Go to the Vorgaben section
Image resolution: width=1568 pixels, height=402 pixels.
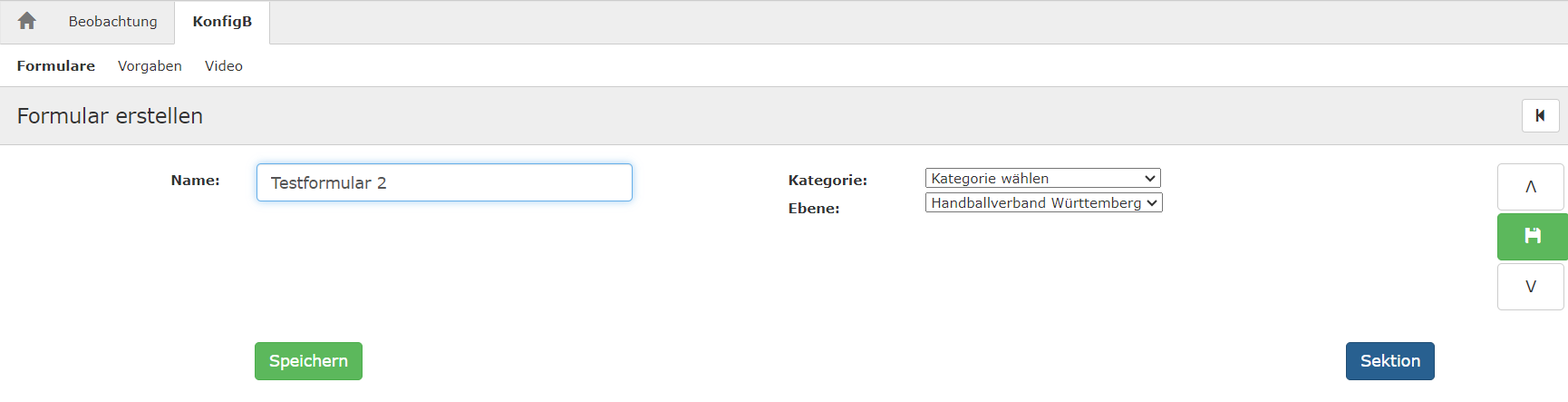[150, 65]
